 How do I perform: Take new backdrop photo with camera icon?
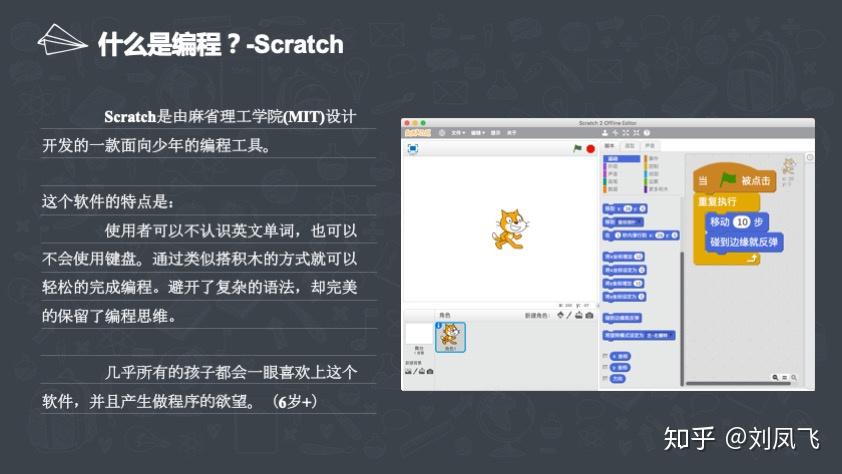click(x=430, y=371)
